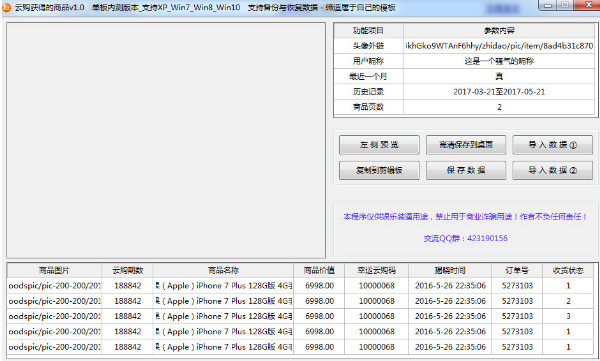Click 10000068 in the row with status 3
The width and height of the screenshot is (600, 361).
pos(377,317)
